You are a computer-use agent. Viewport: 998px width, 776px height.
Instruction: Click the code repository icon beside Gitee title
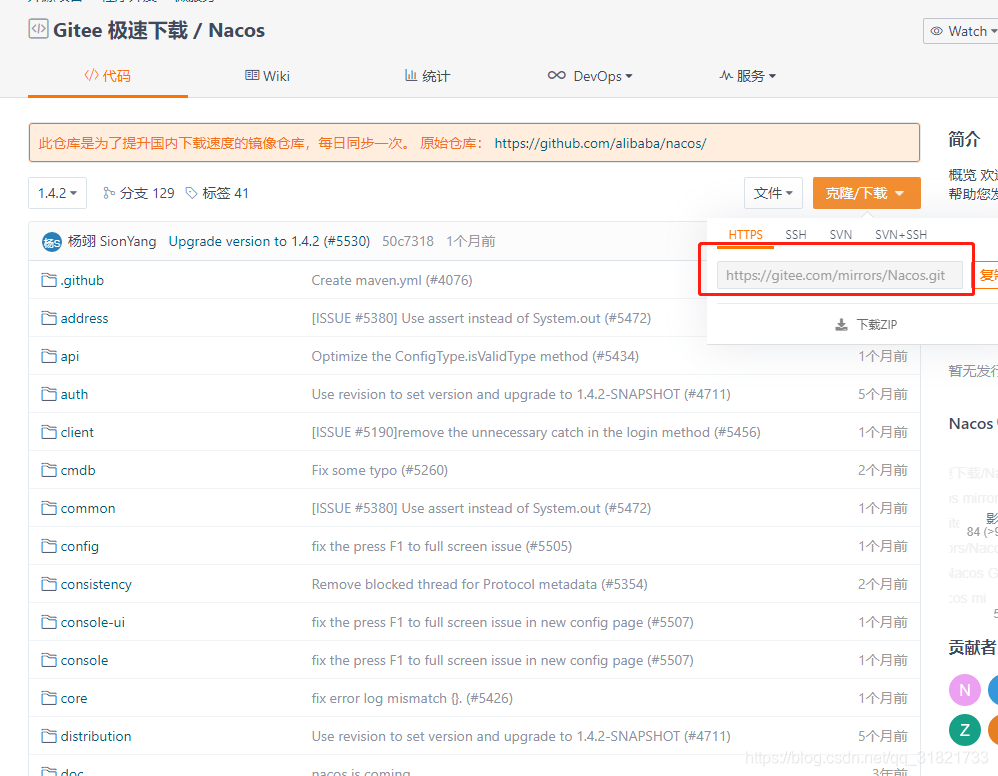38,29
